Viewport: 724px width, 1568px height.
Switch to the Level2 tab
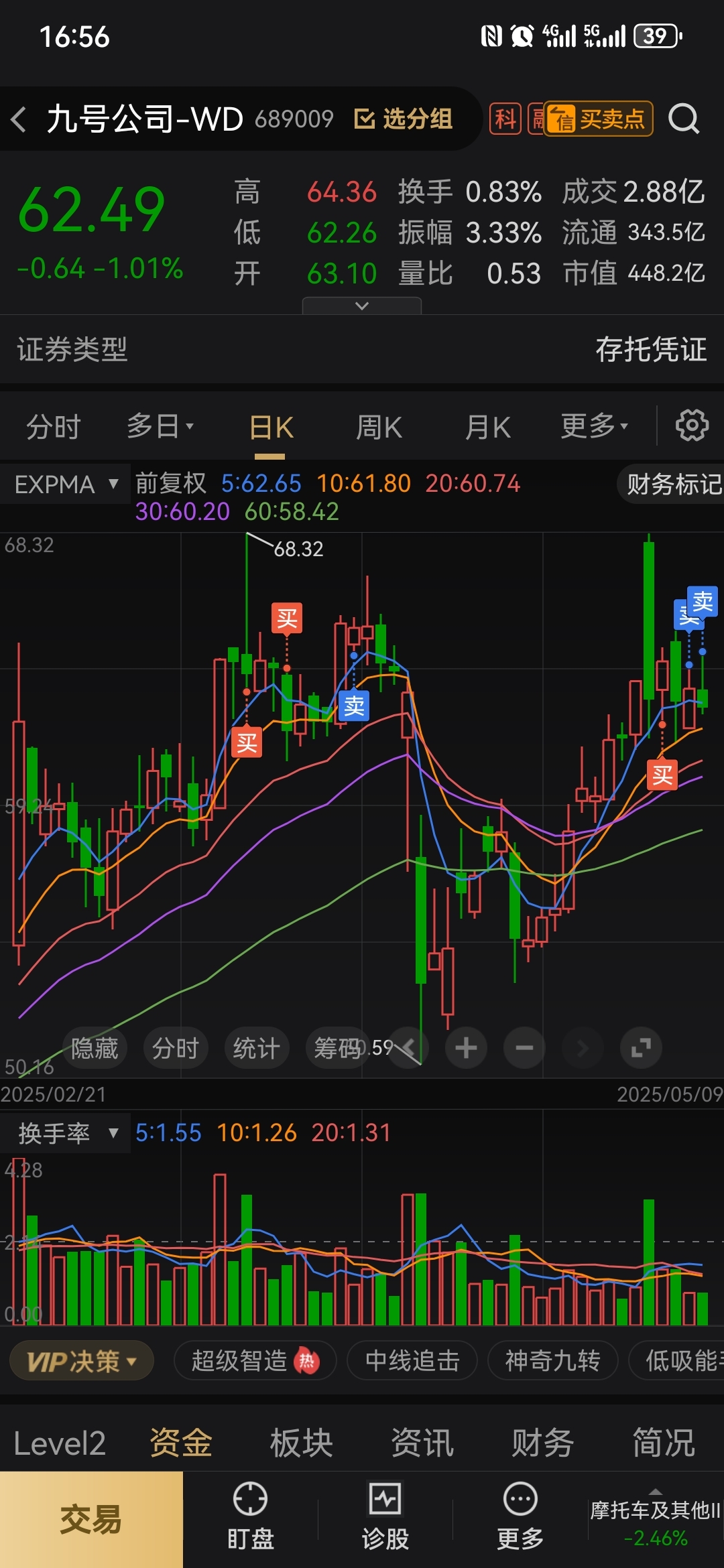(60, 1443)
